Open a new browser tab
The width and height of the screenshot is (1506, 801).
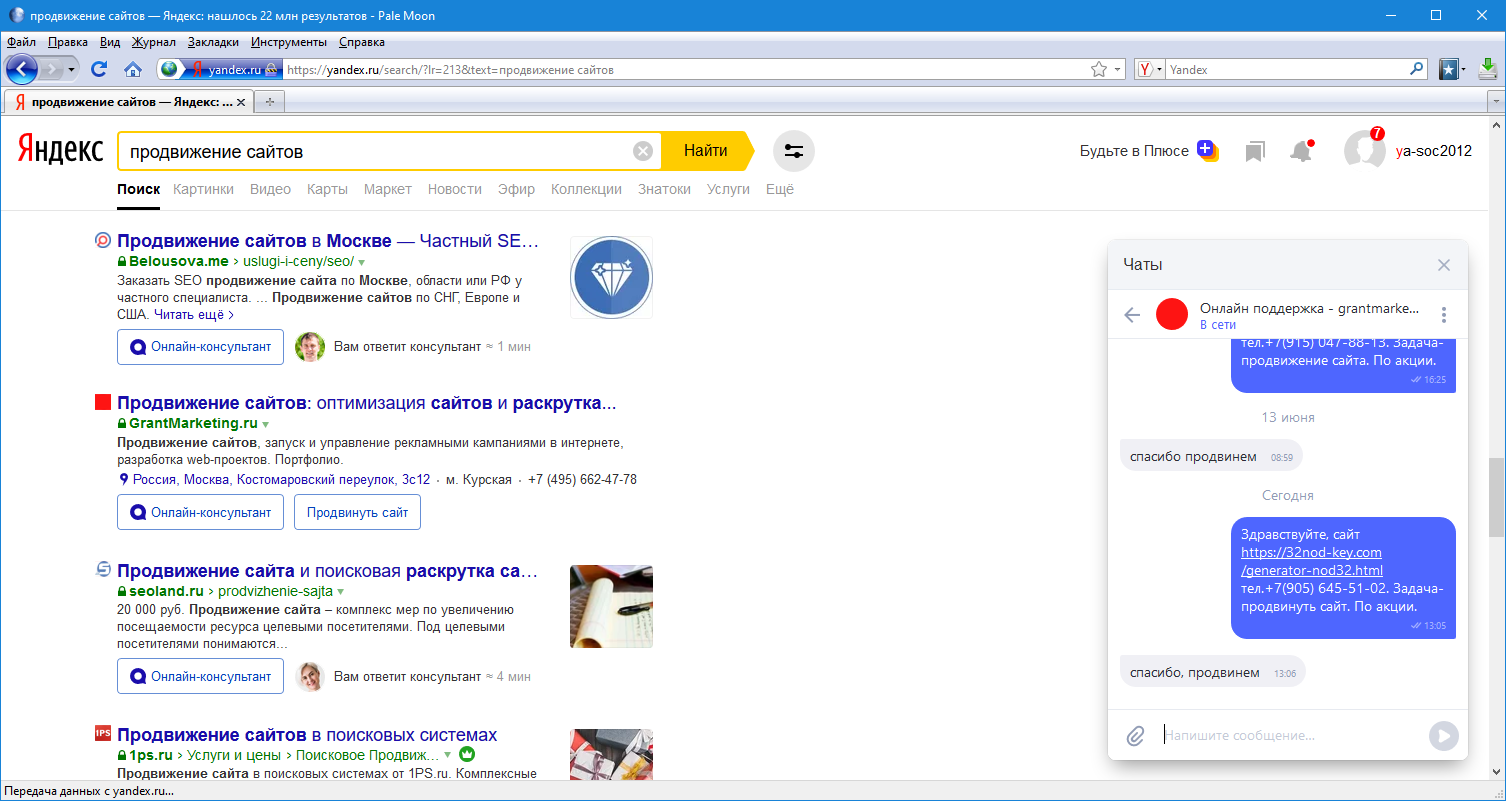pos(269,102)
